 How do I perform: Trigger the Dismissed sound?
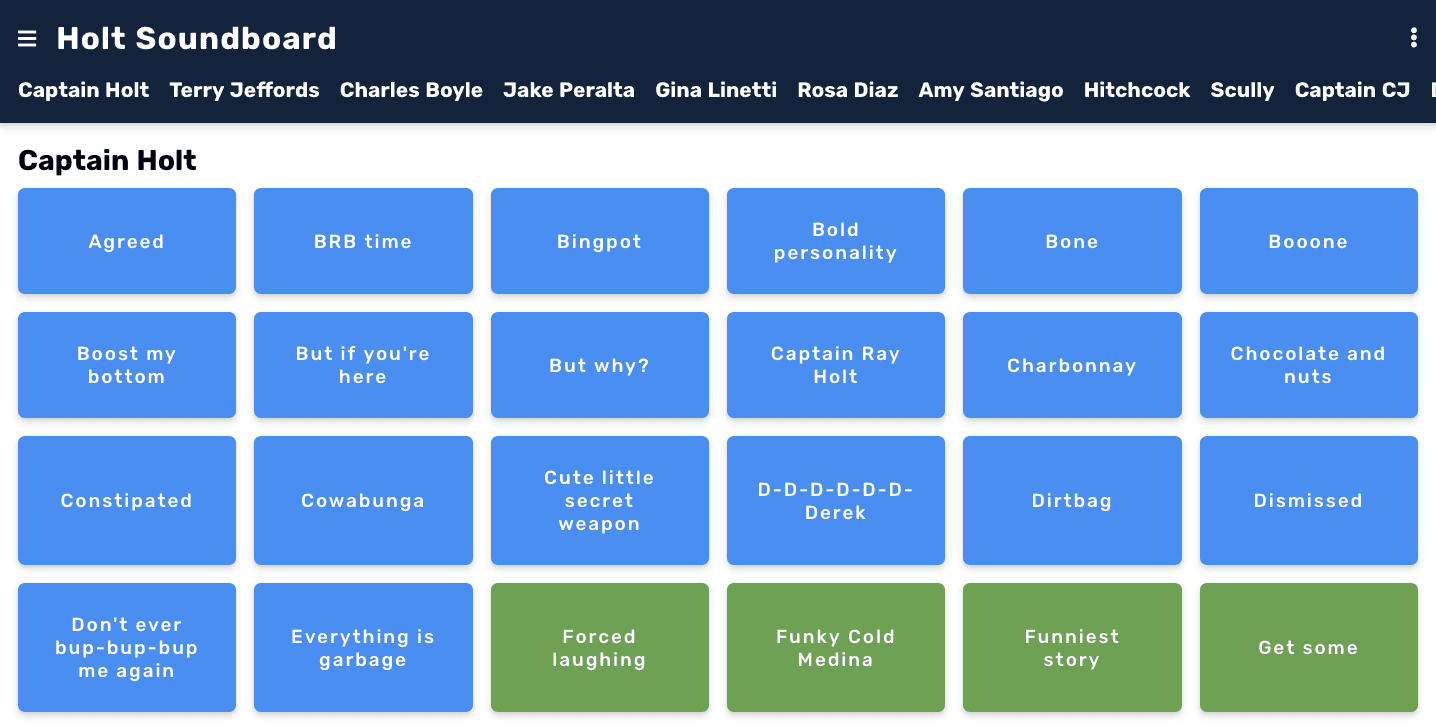[1308, 500]
